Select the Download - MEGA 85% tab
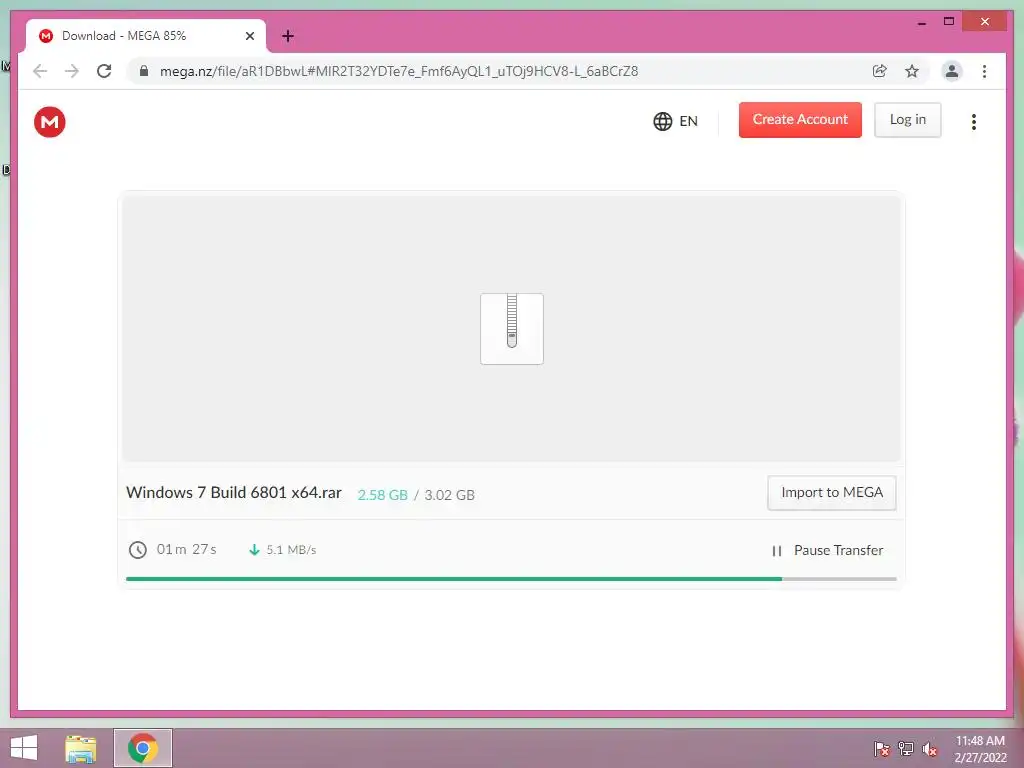 click(x=146, y=36)
